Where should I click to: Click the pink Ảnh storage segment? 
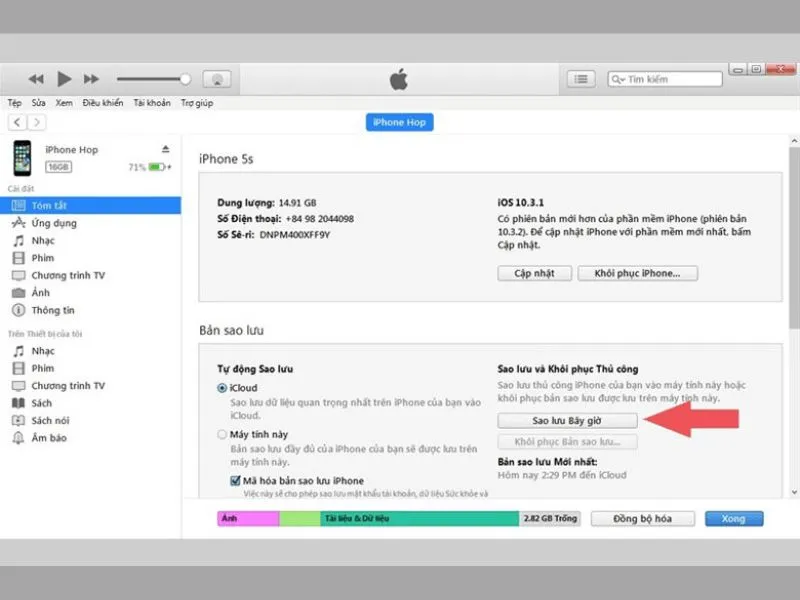[248, 518]
